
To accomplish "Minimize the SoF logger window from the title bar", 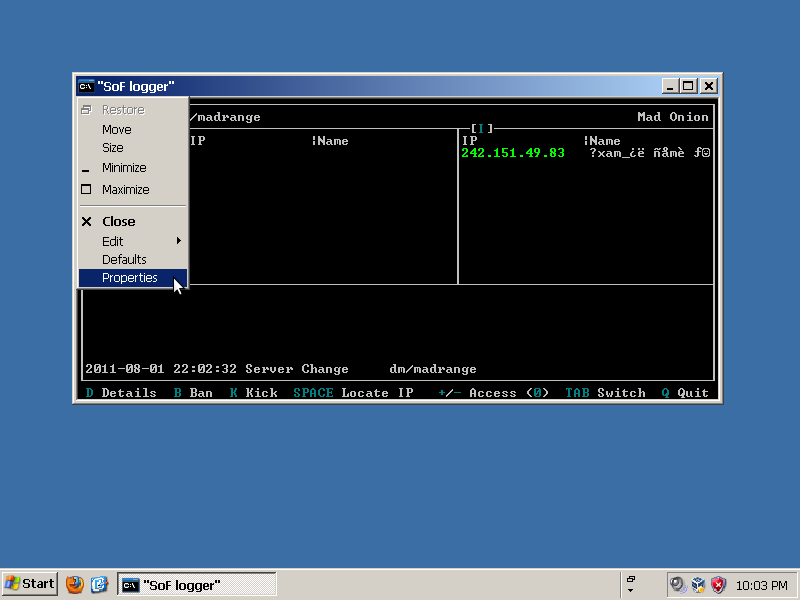I will [x=670, y=86].
